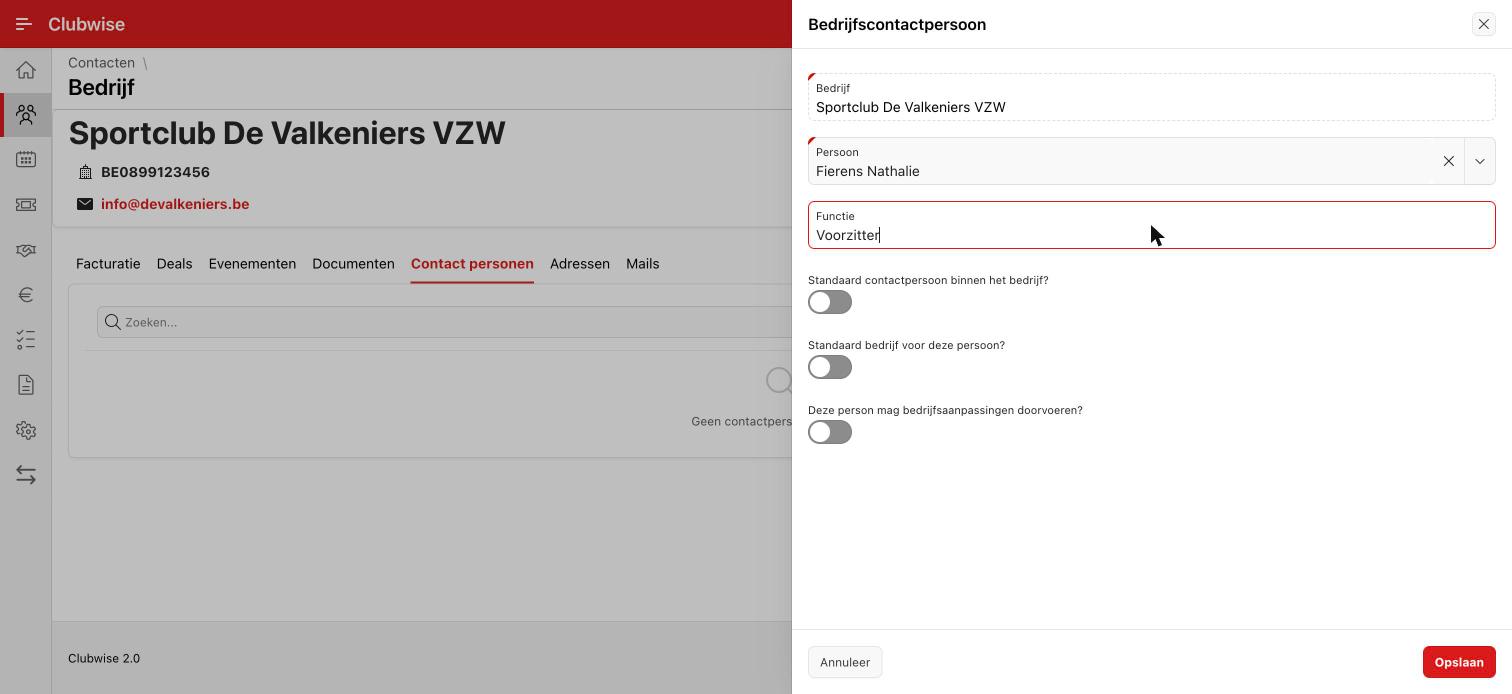Open the Contacts people icon in the sidebar
This screenshot has height=694, width=1512.
coord(26,115)
